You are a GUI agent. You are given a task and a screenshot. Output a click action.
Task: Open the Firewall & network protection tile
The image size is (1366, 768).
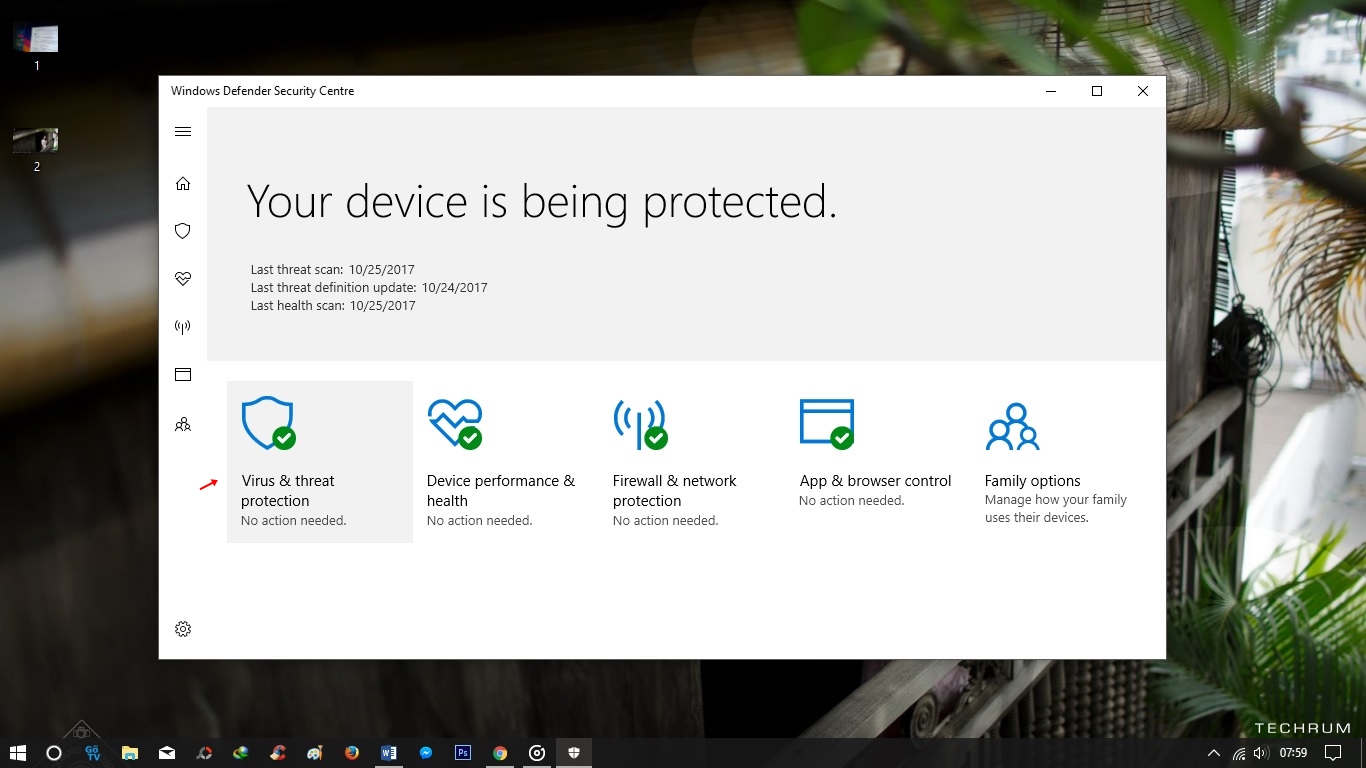pos(692,462)
